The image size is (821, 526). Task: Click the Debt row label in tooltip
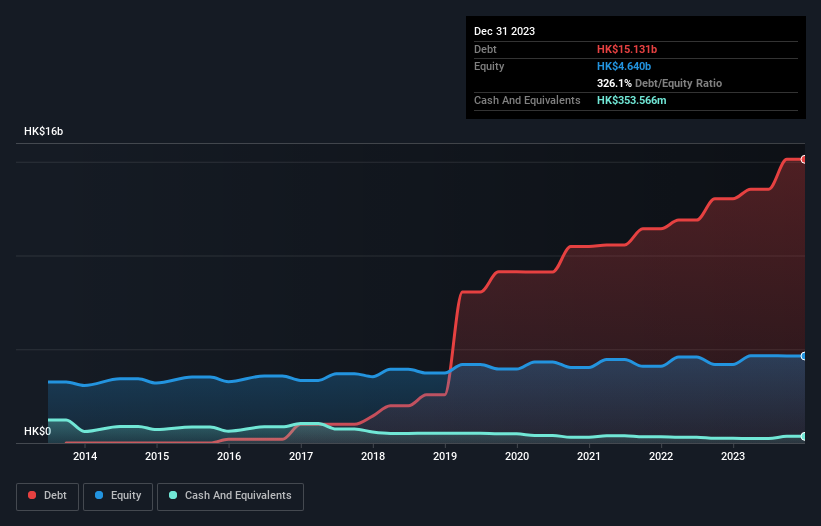click(485, 49)
